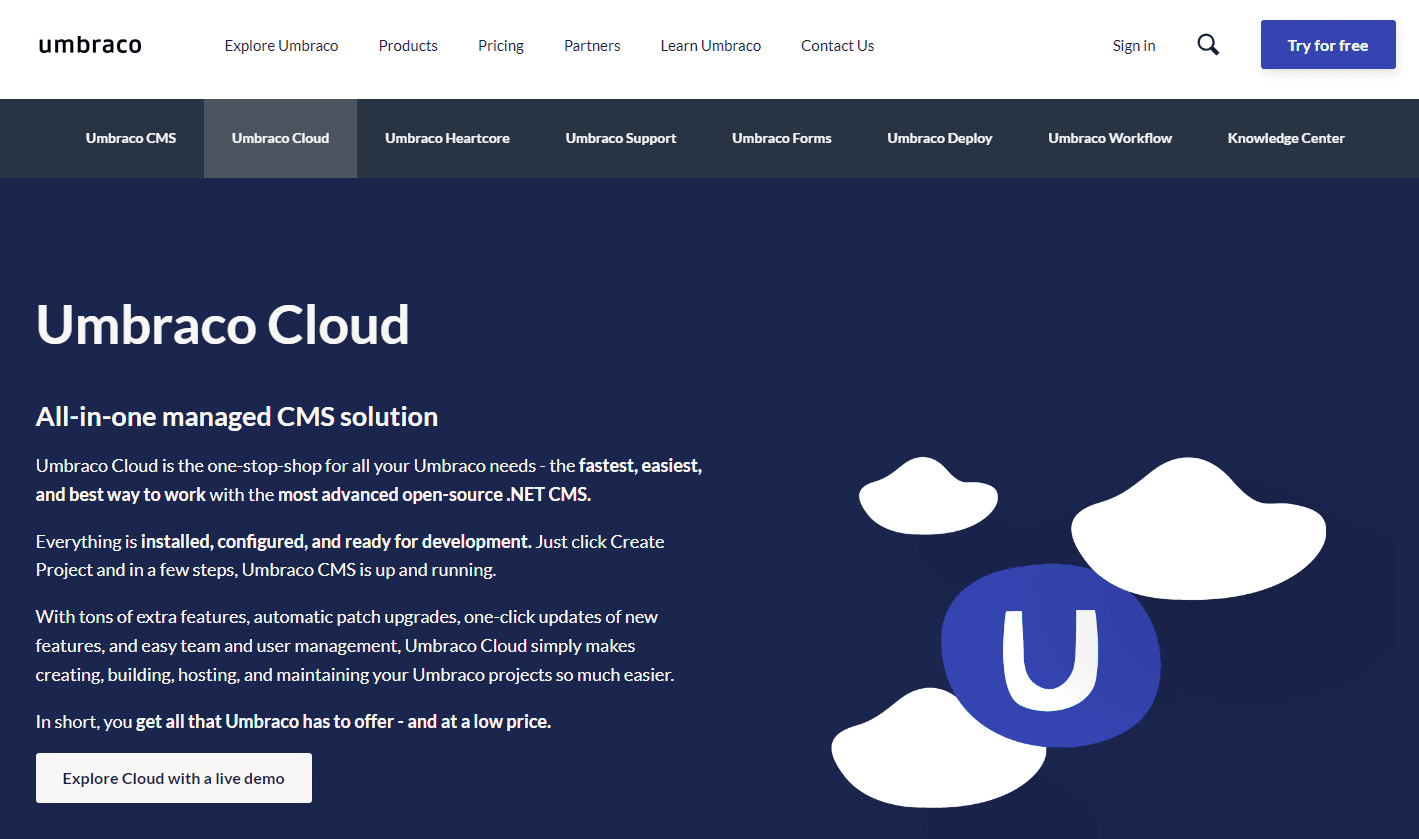Open the Explore Umbraco menu
This screenshot has width=1419, height=839.
click(x=281, y=46)
